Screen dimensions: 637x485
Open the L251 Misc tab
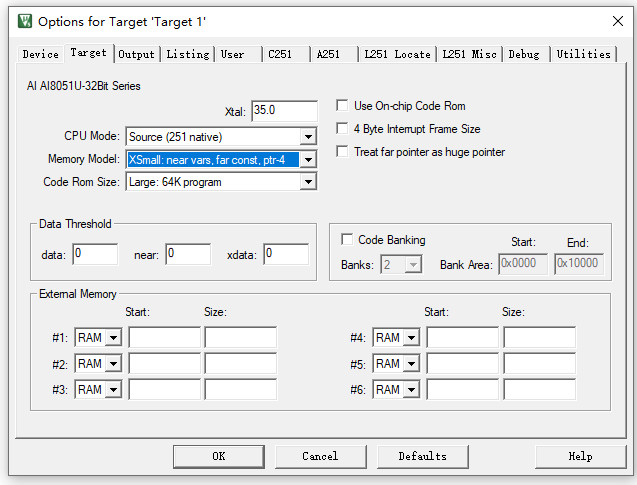469,54
